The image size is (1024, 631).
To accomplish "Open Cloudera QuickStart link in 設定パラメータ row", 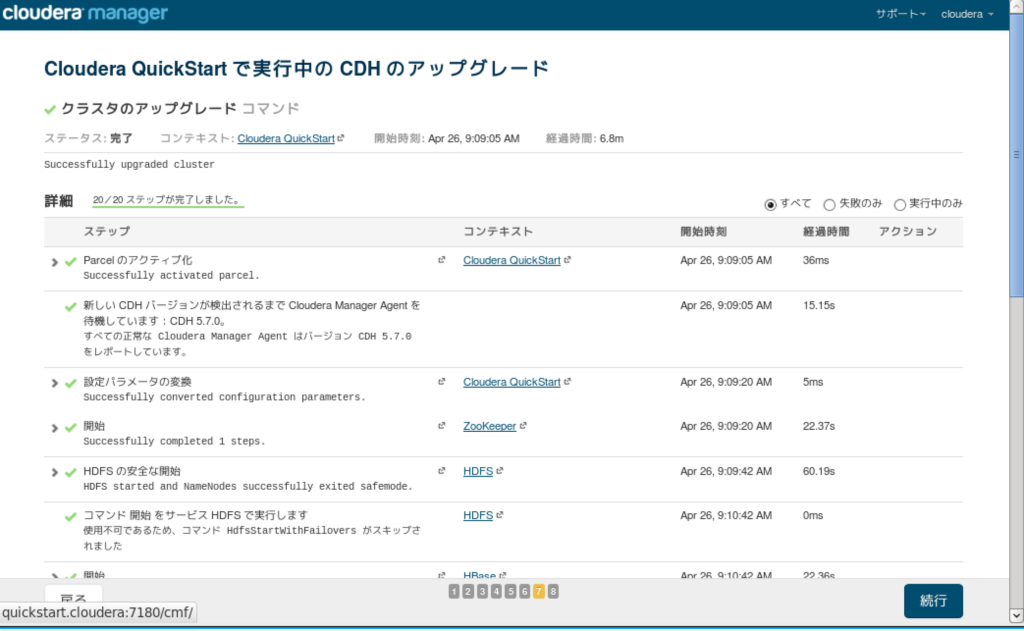I will tap(512, 382).
